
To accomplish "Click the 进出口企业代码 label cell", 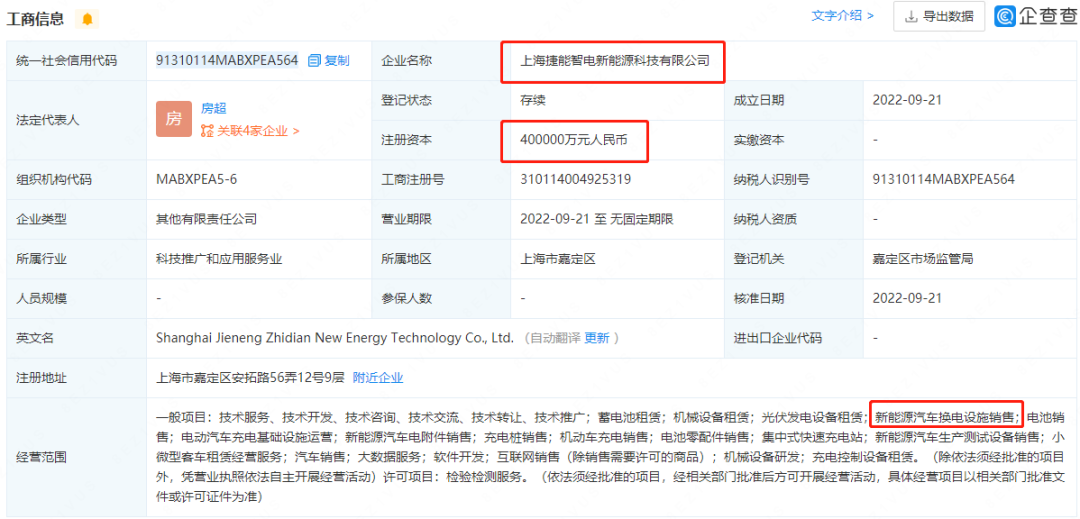I will tap(793, 338).
